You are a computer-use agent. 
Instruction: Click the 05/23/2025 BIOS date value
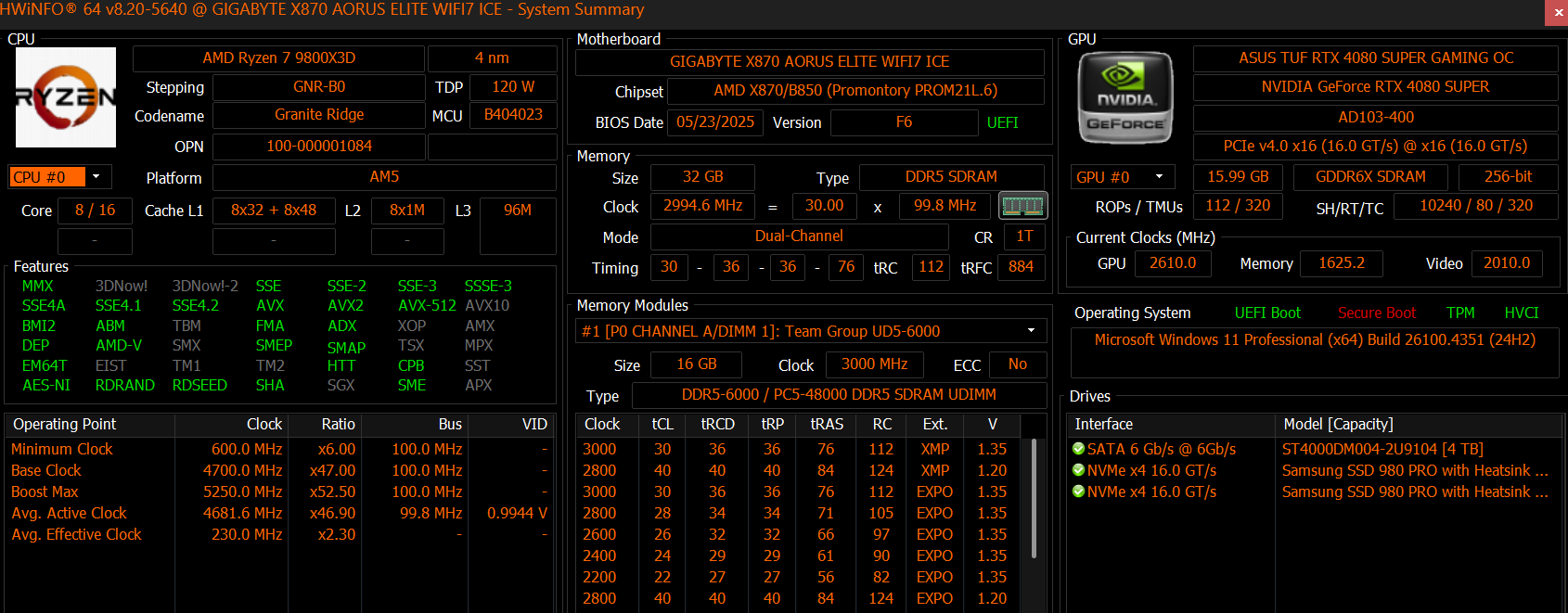pyautogui.click(x=715, y=122)
